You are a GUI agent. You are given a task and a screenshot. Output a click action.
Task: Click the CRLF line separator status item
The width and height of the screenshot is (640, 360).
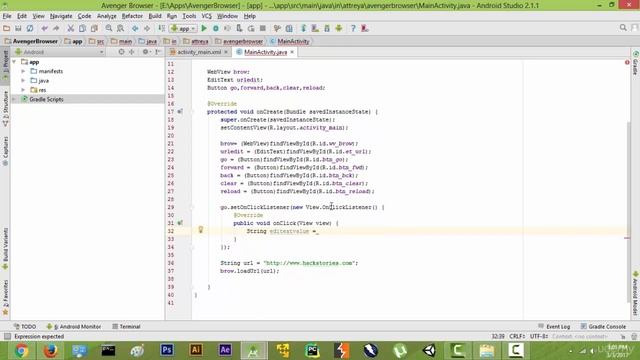[x=517, y=336]
